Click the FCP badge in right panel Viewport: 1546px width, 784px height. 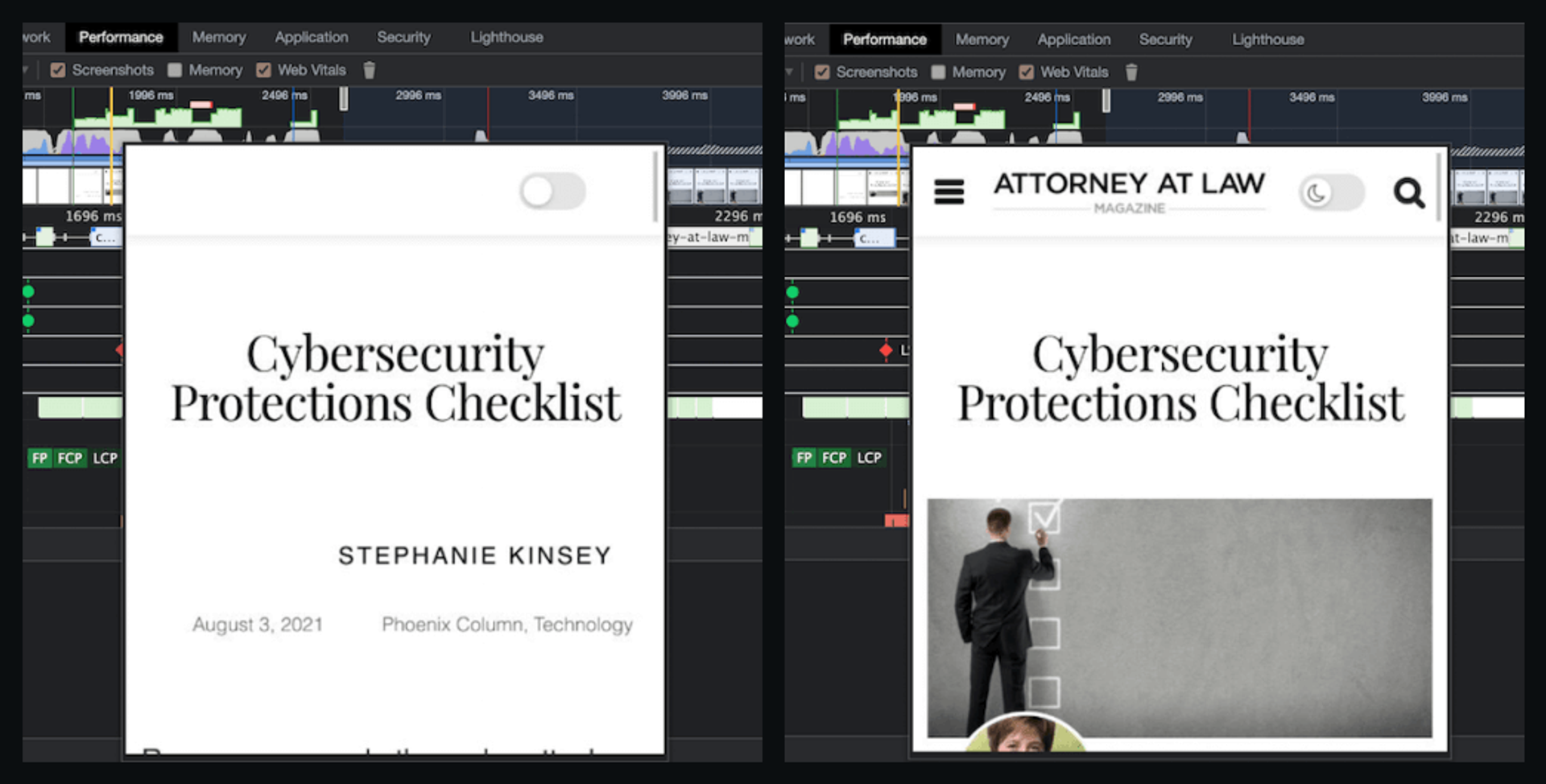click(x=834, y=458)
